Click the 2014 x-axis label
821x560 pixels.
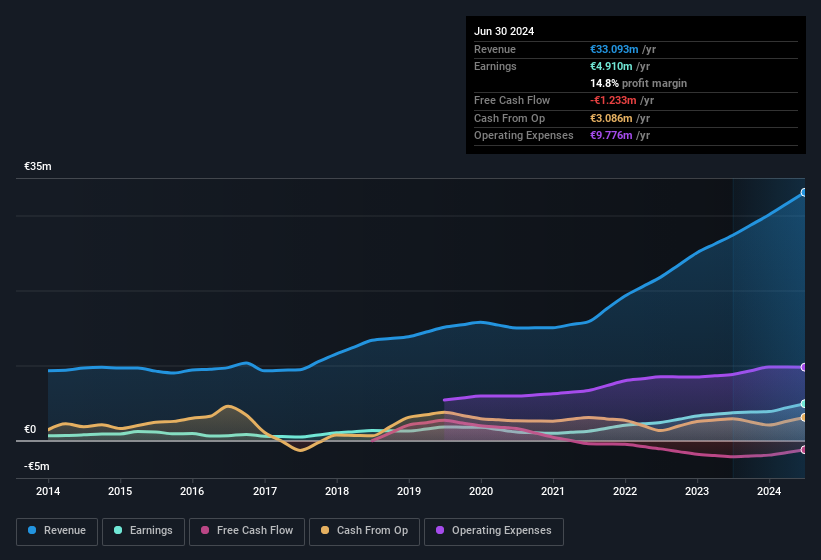click(x=48, y=491)
